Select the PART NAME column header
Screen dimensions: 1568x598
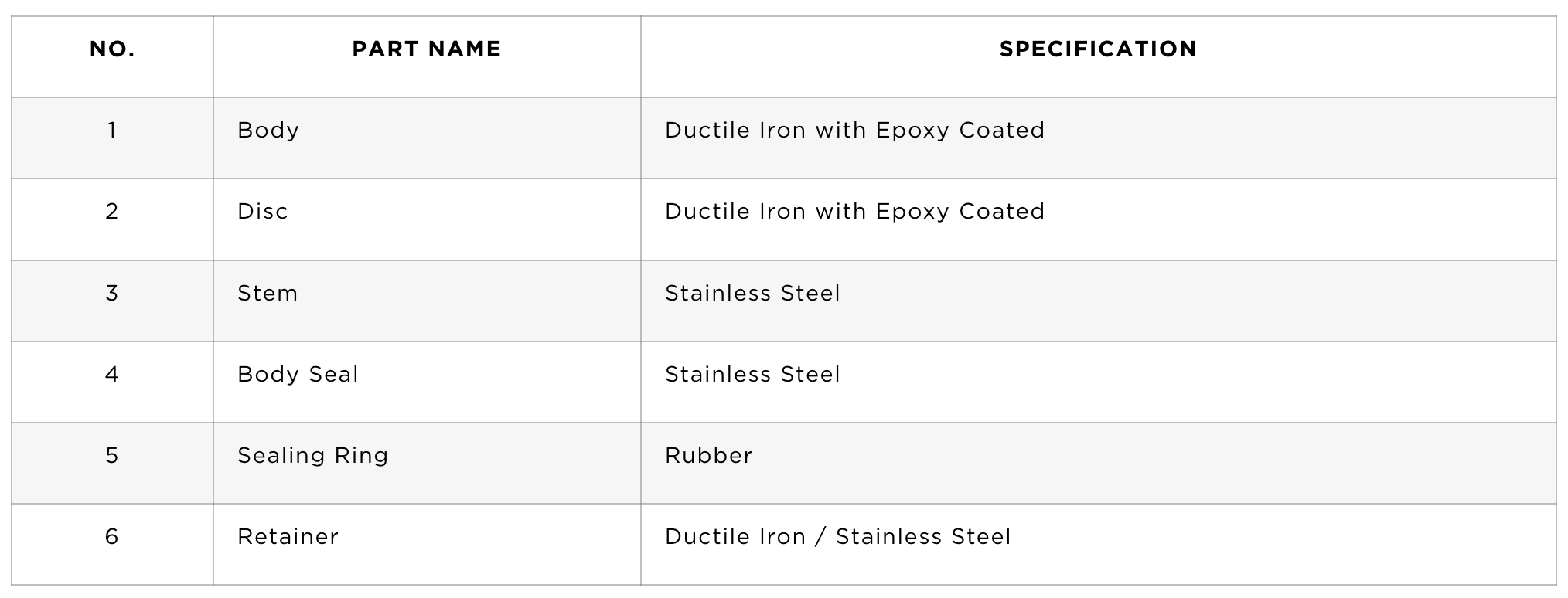click(x=427, y=49)
